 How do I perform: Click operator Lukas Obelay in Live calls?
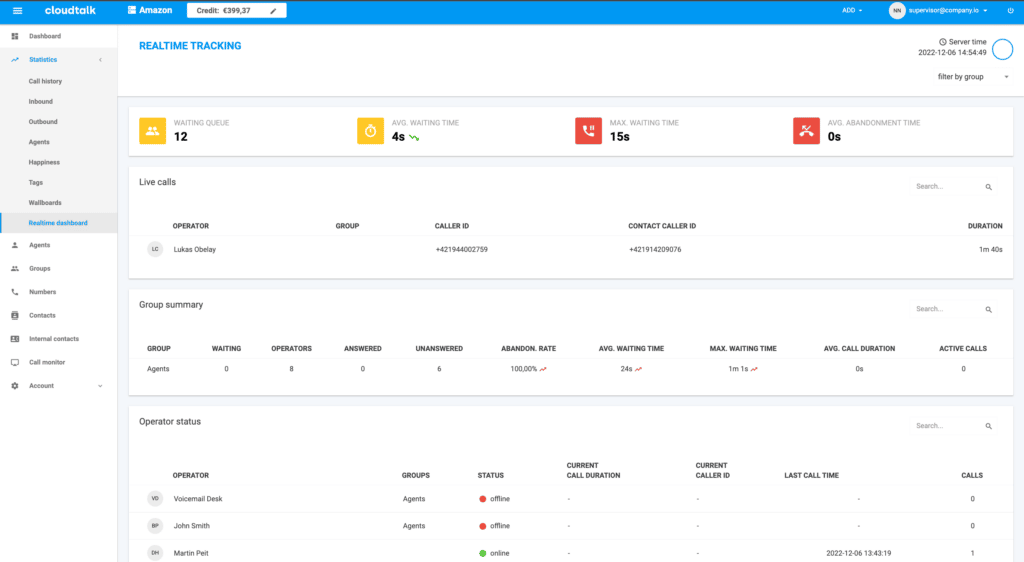[x=194, y=249]
